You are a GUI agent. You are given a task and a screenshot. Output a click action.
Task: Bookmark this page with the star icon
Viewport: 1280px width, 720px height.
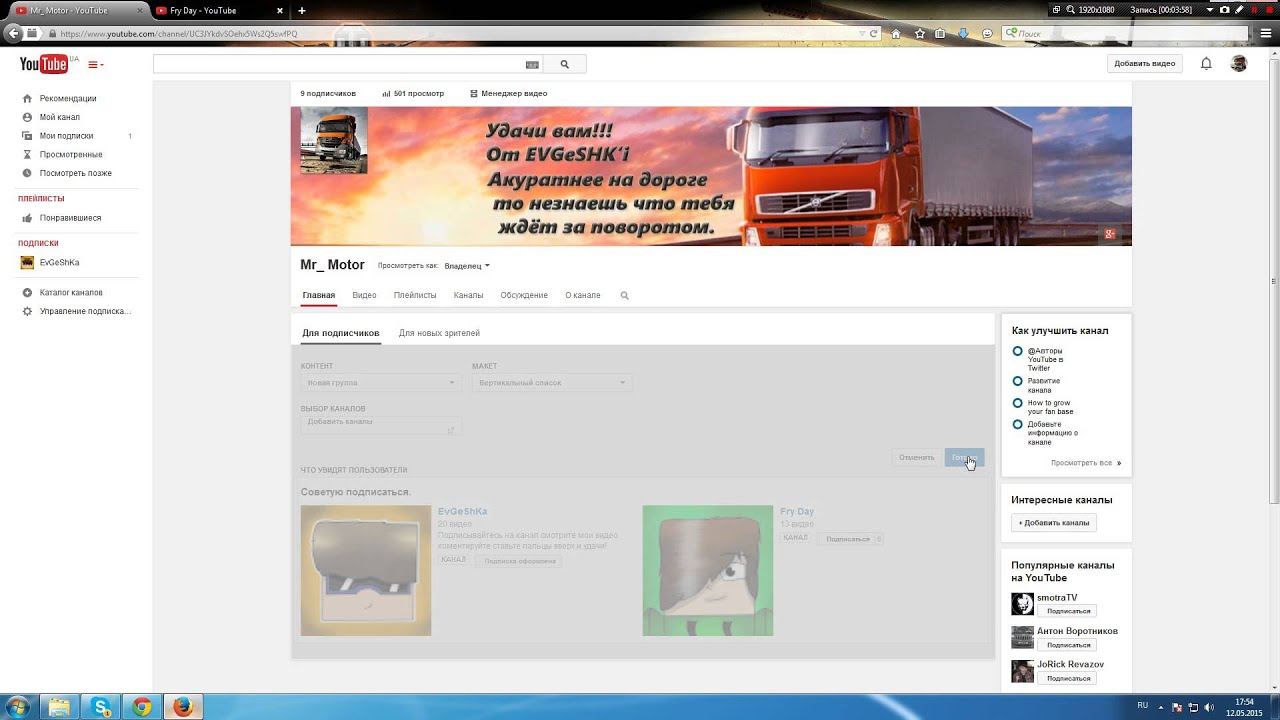point(919,33)
